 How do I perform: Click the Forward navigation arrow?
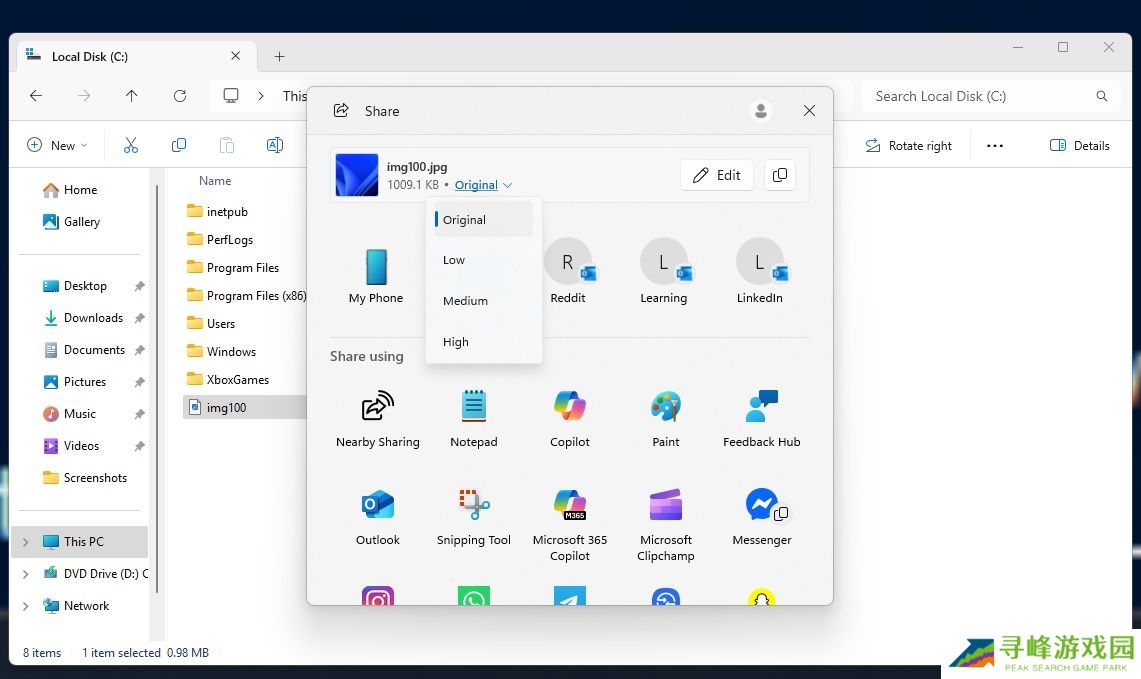tap(84, 95)
